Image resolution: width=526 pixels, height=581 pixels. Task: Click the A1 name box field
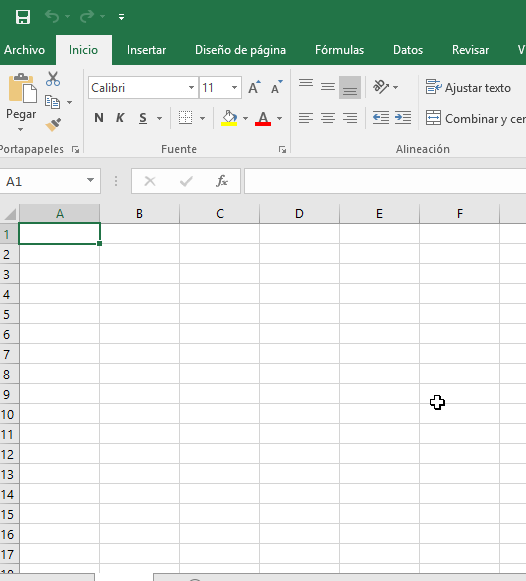tap(50, 181)
